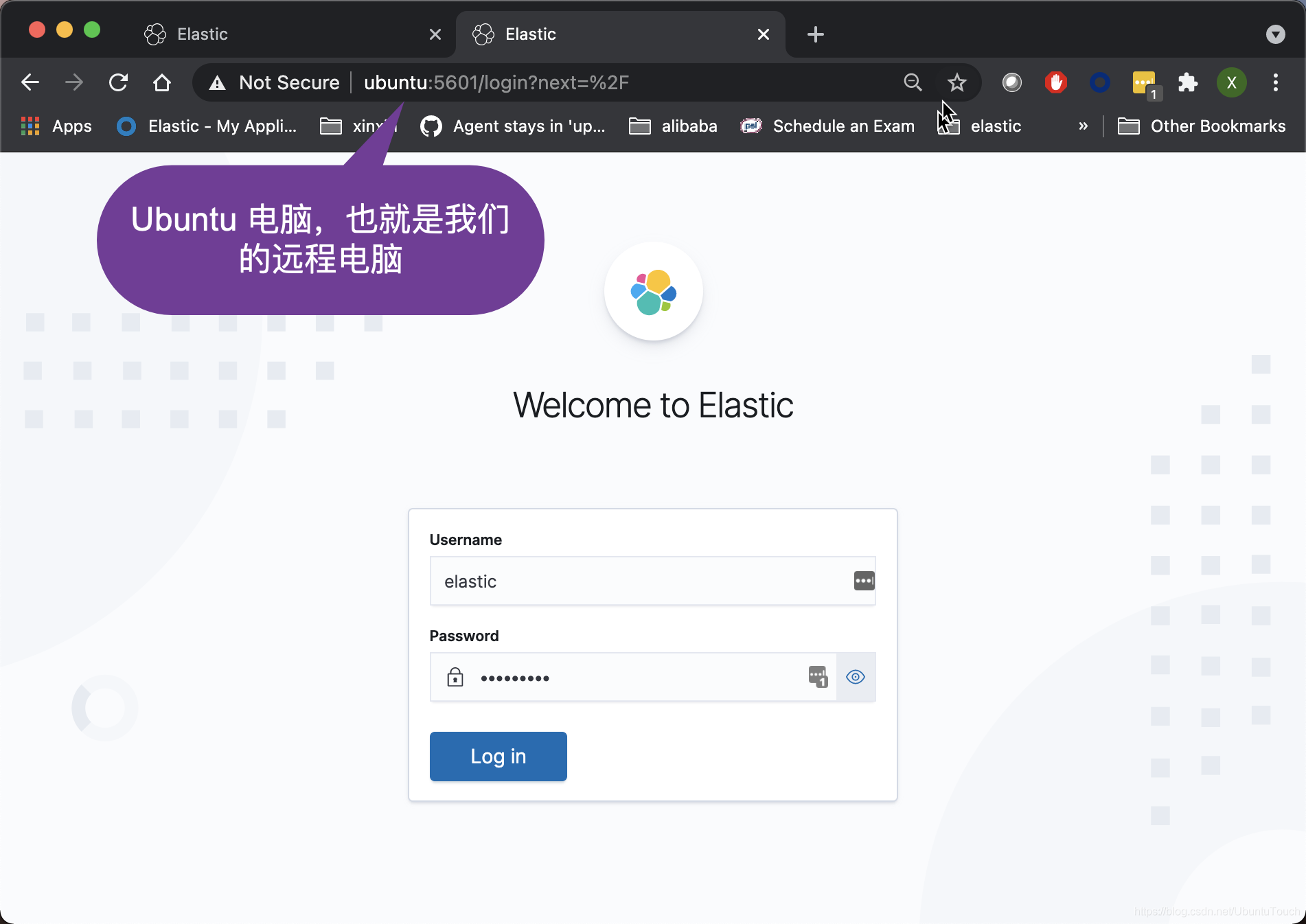The height and width of the screenshot is (924, 1306).
Task: Bookmark this page with the star icon
Action: 956,82
